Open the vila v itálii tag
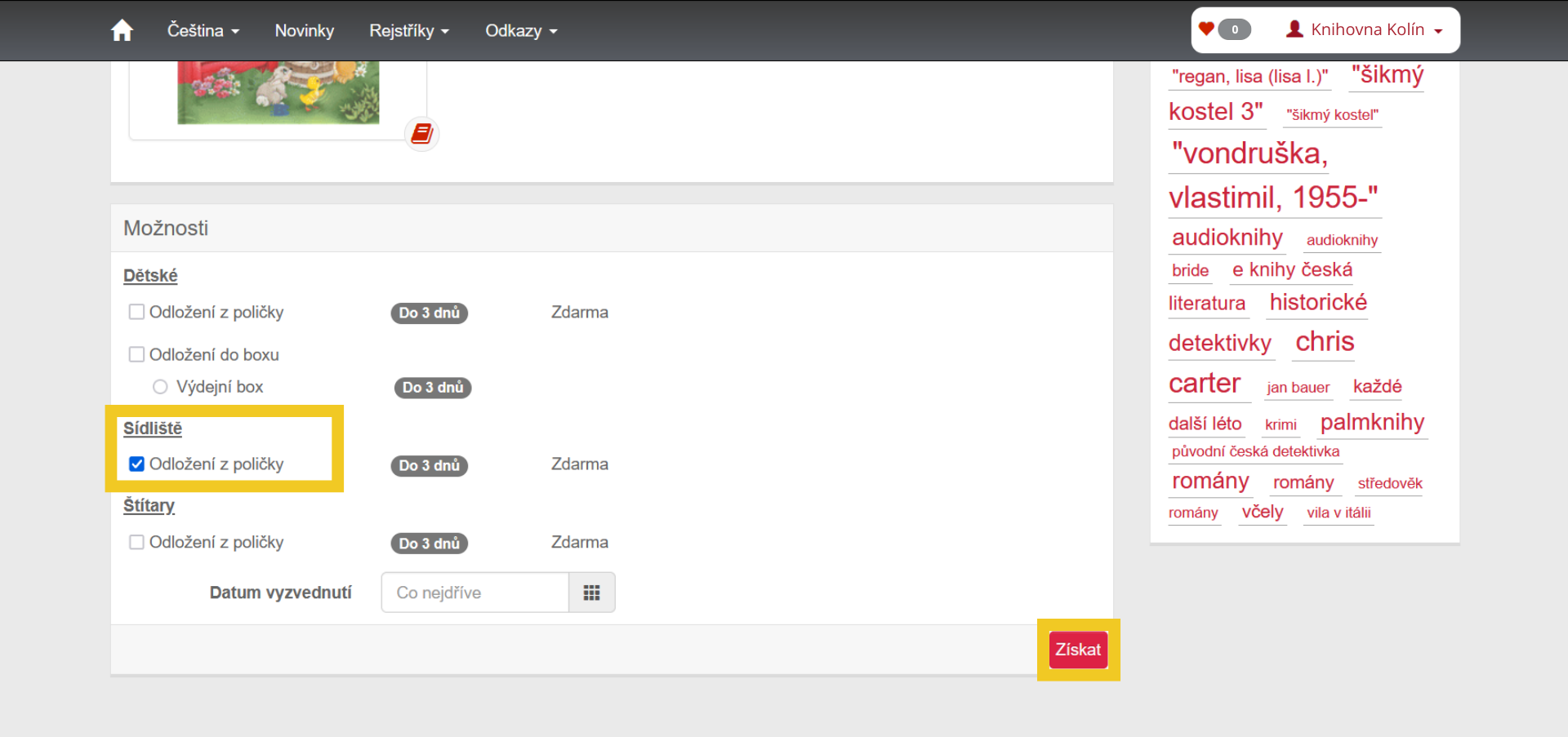The height and width of the screenshot is (737, 1568). (x=1339, y=513)
